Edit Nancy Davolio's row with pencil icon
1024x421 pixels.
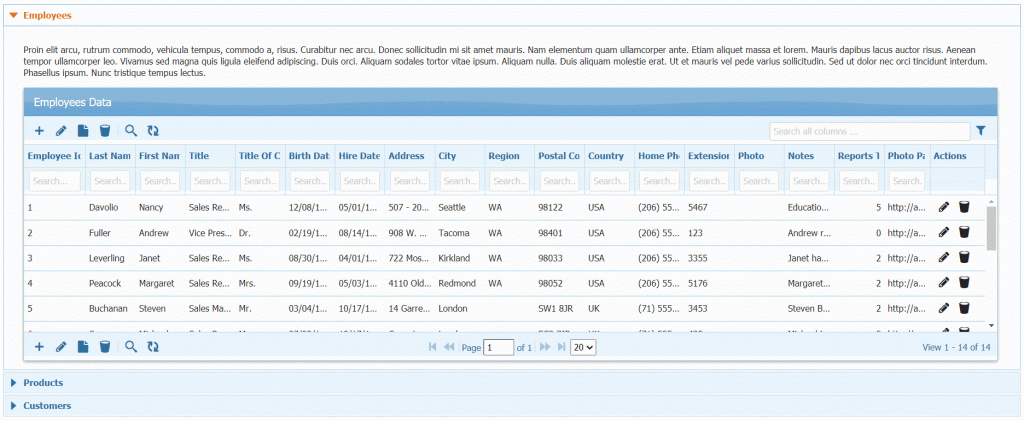944,207
